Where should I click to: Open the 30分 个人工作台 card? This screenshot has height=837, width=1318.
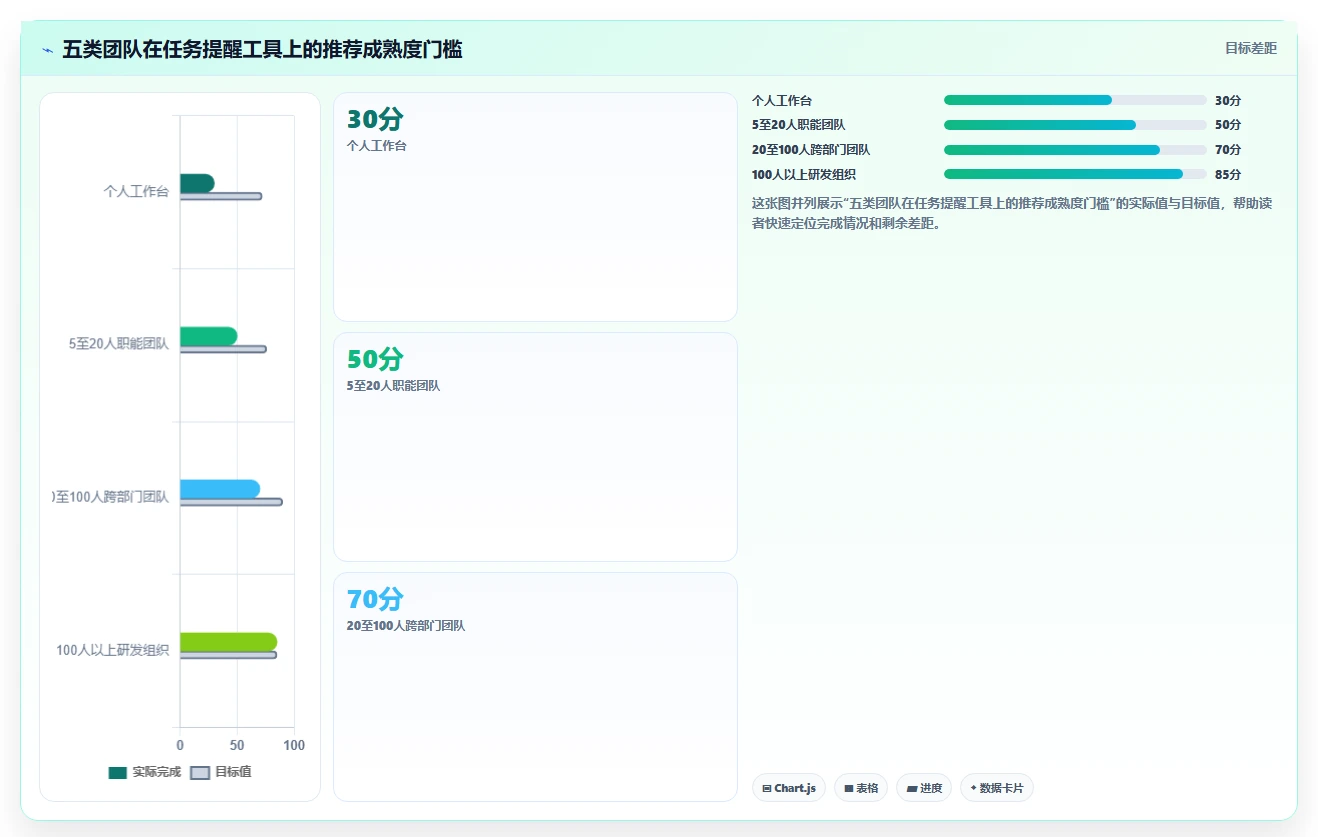pyautogui.click(x=535, y=207)
